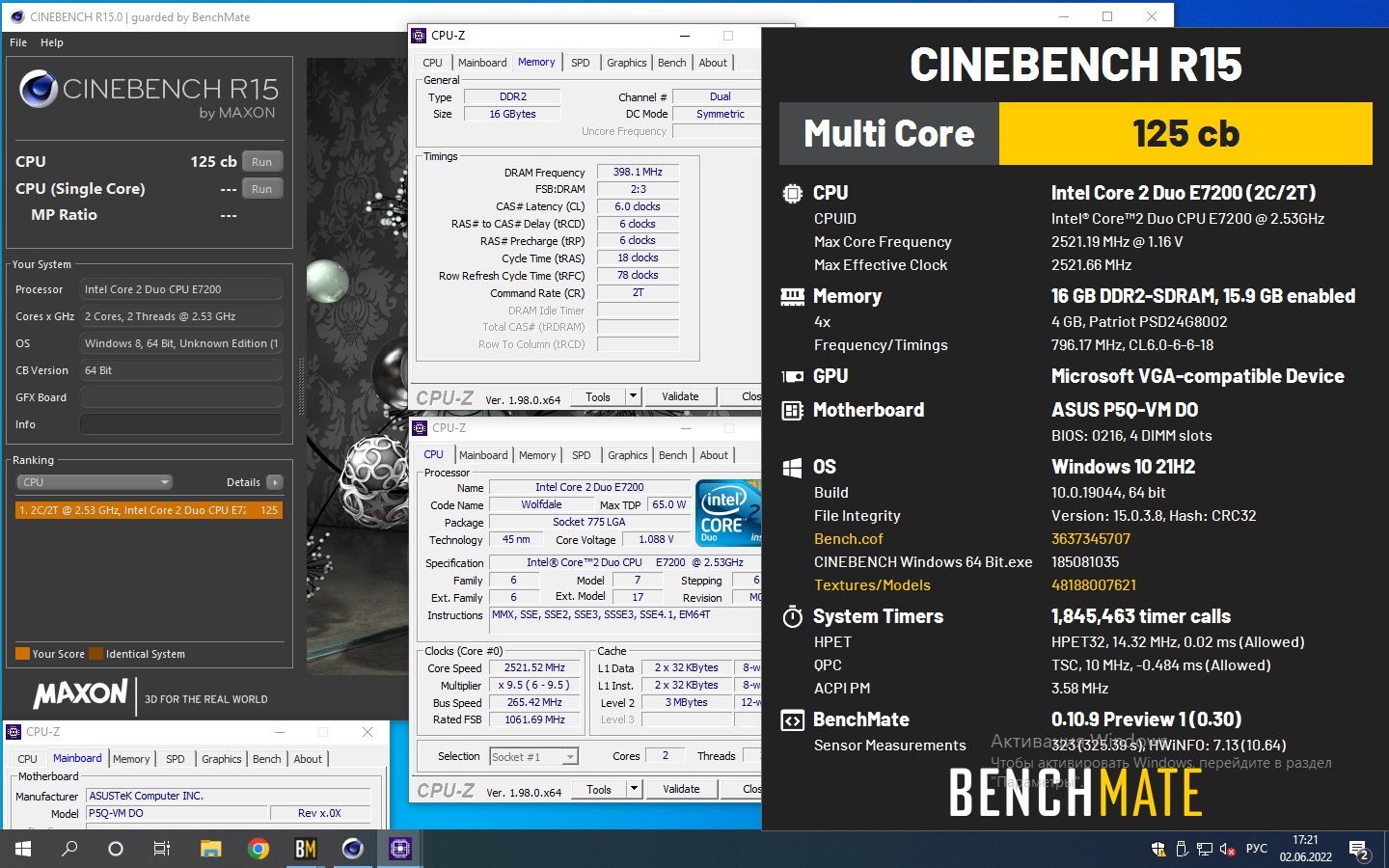Image resolution: width=1389 pixels, height=868 pixels.
Task: Click the BenchMate code-bracket icon
Action: [x=792, y=720]
